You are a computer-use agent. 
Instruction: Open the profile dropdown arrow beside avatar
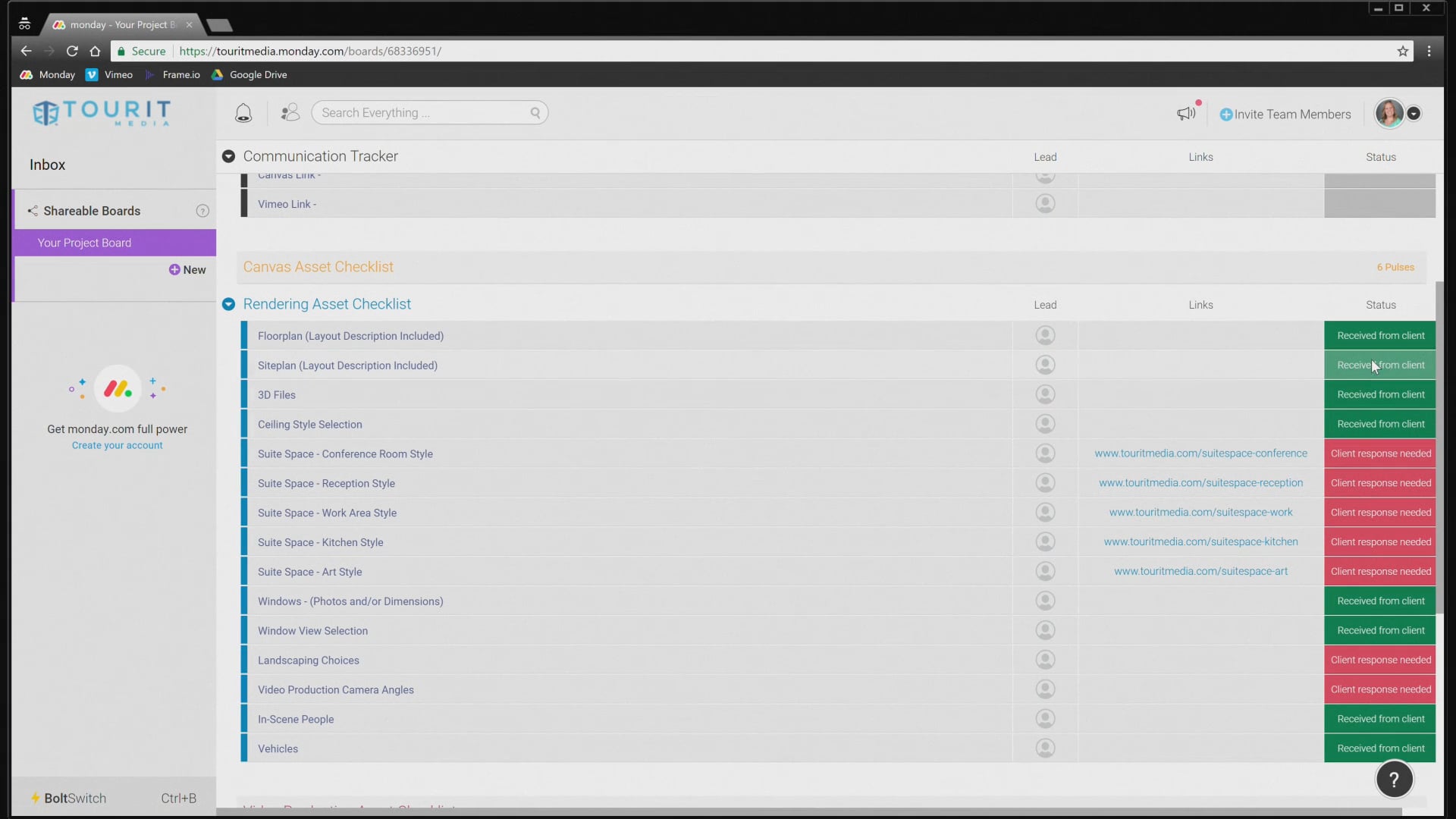[x=1414, y=114]
